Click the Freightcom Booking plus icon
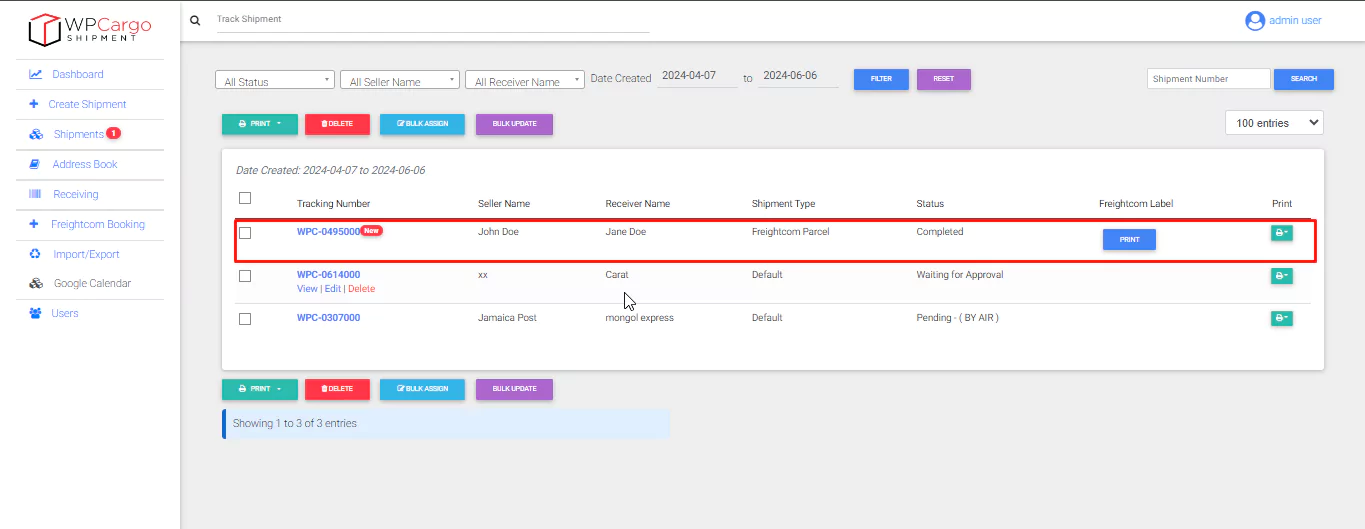1365x529 pixels. coord(34,224)
